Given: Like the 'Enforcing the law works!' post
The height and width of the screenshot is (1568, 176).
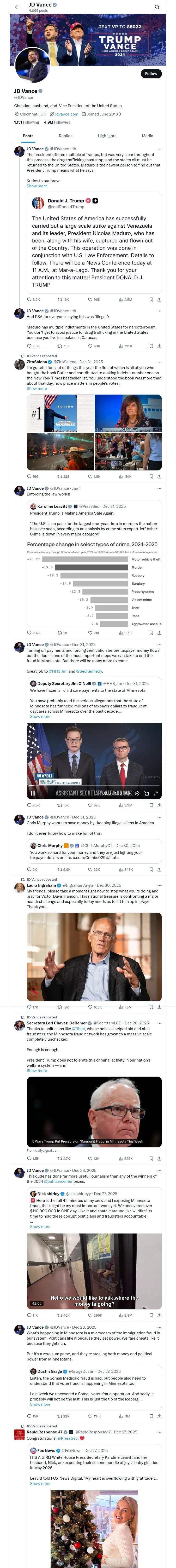Looking at the screenshot, I should [x=90, y=632].
